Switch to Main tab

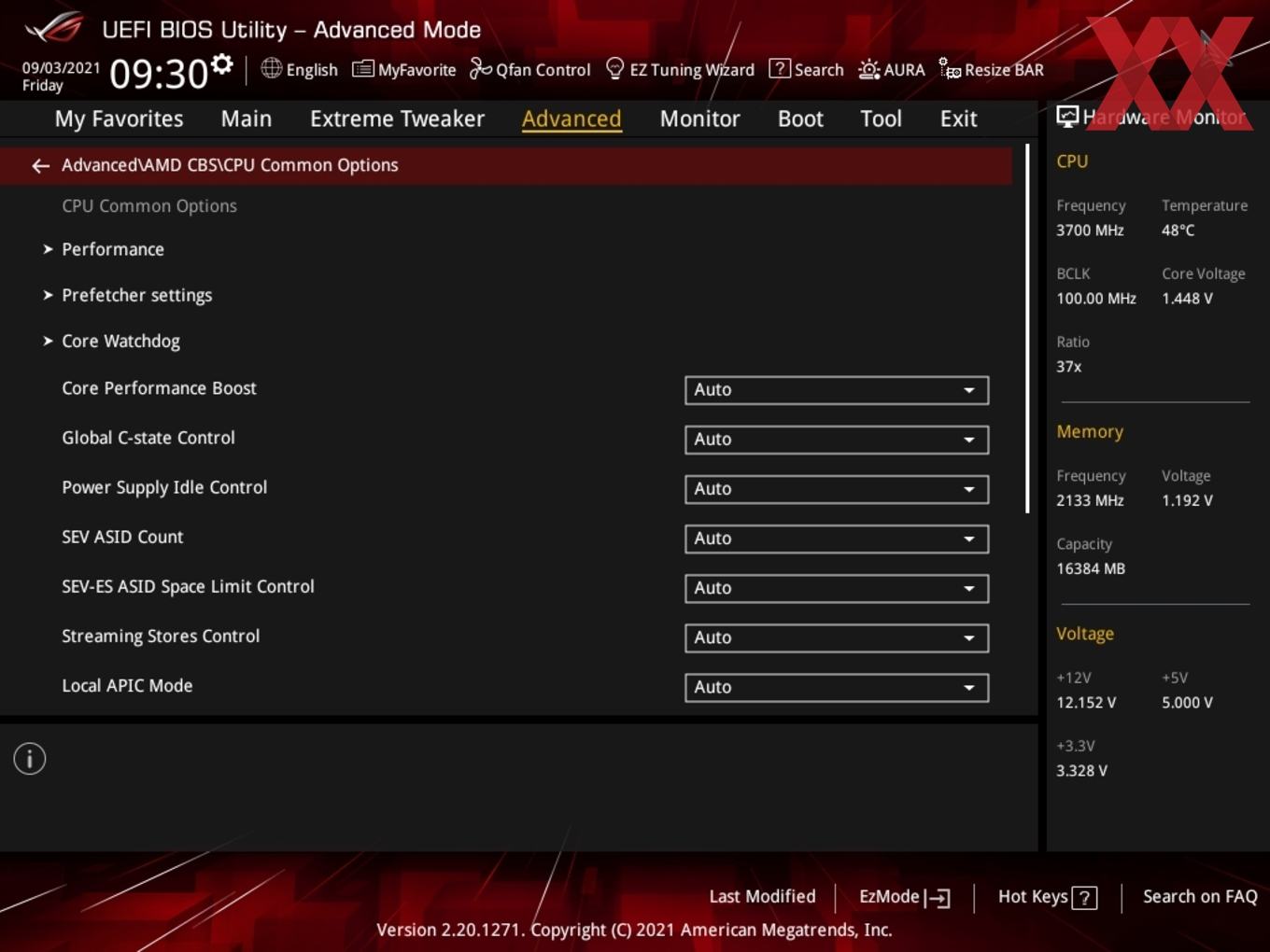pos(247,119)
